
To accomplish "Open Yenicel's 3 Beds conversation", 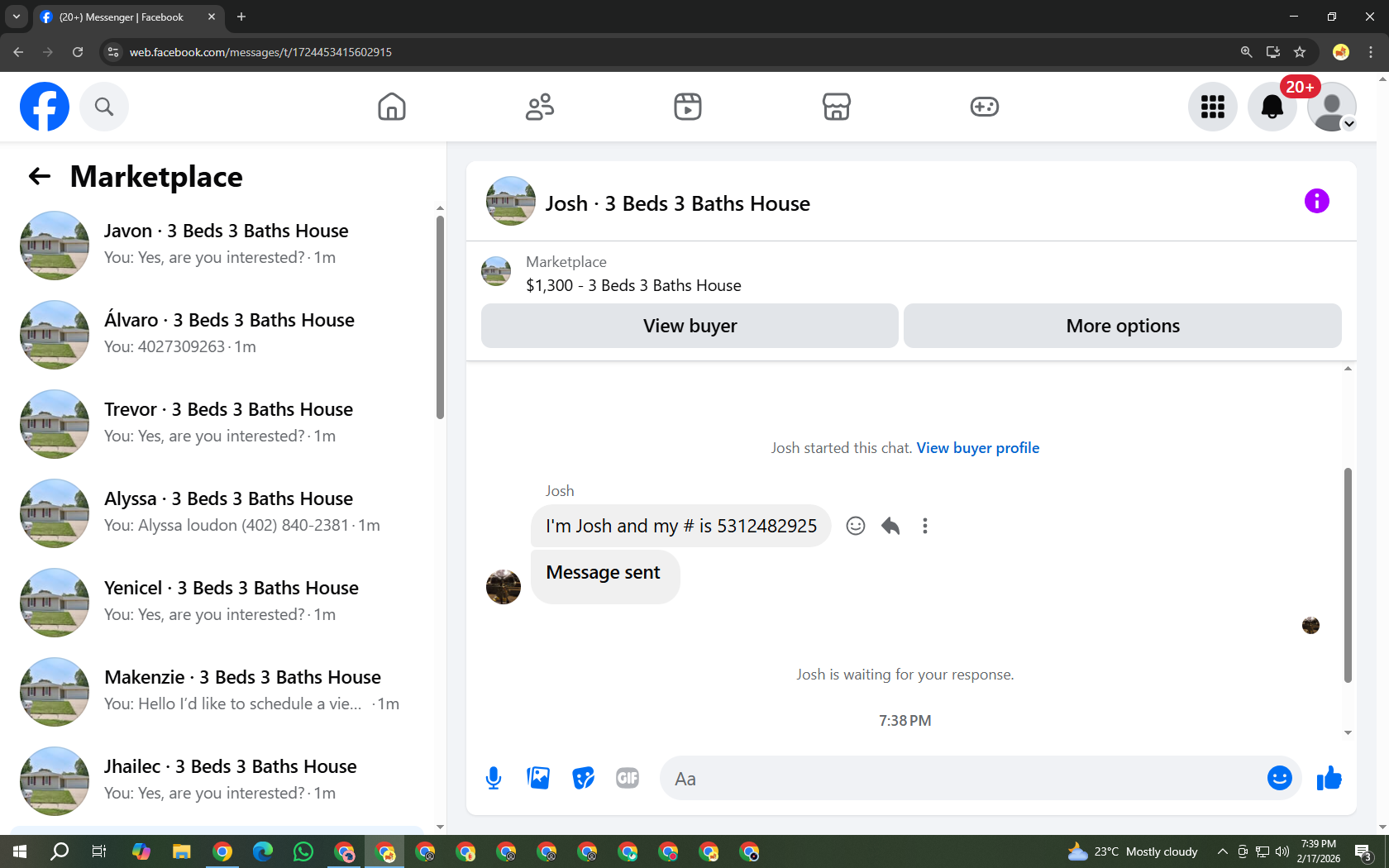I will pyautogui.click(x=223, y=602).
